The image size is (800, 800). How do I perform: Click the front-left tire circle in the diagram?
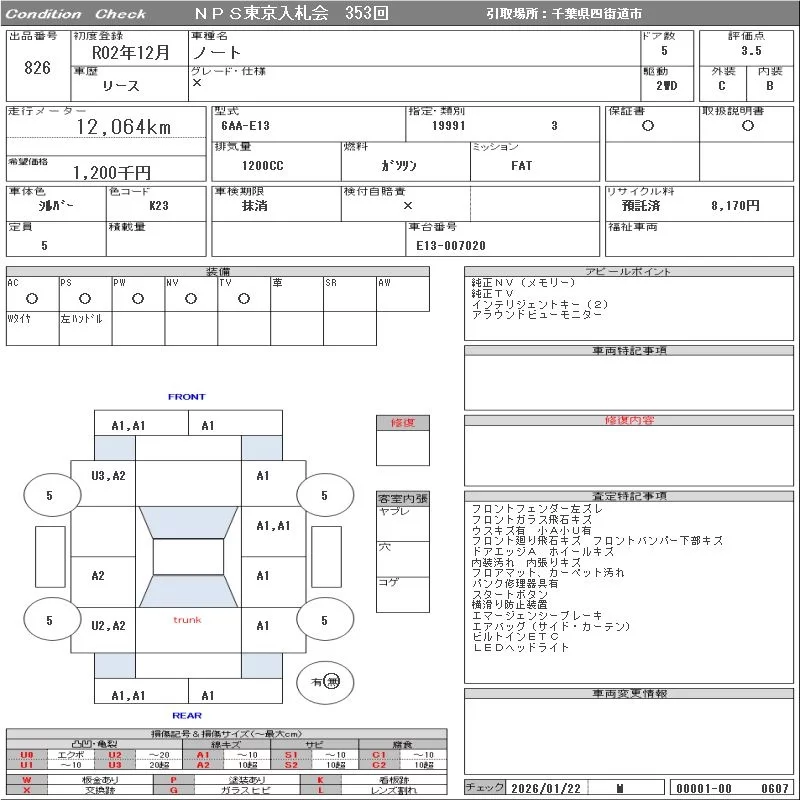tap(49, 495)
